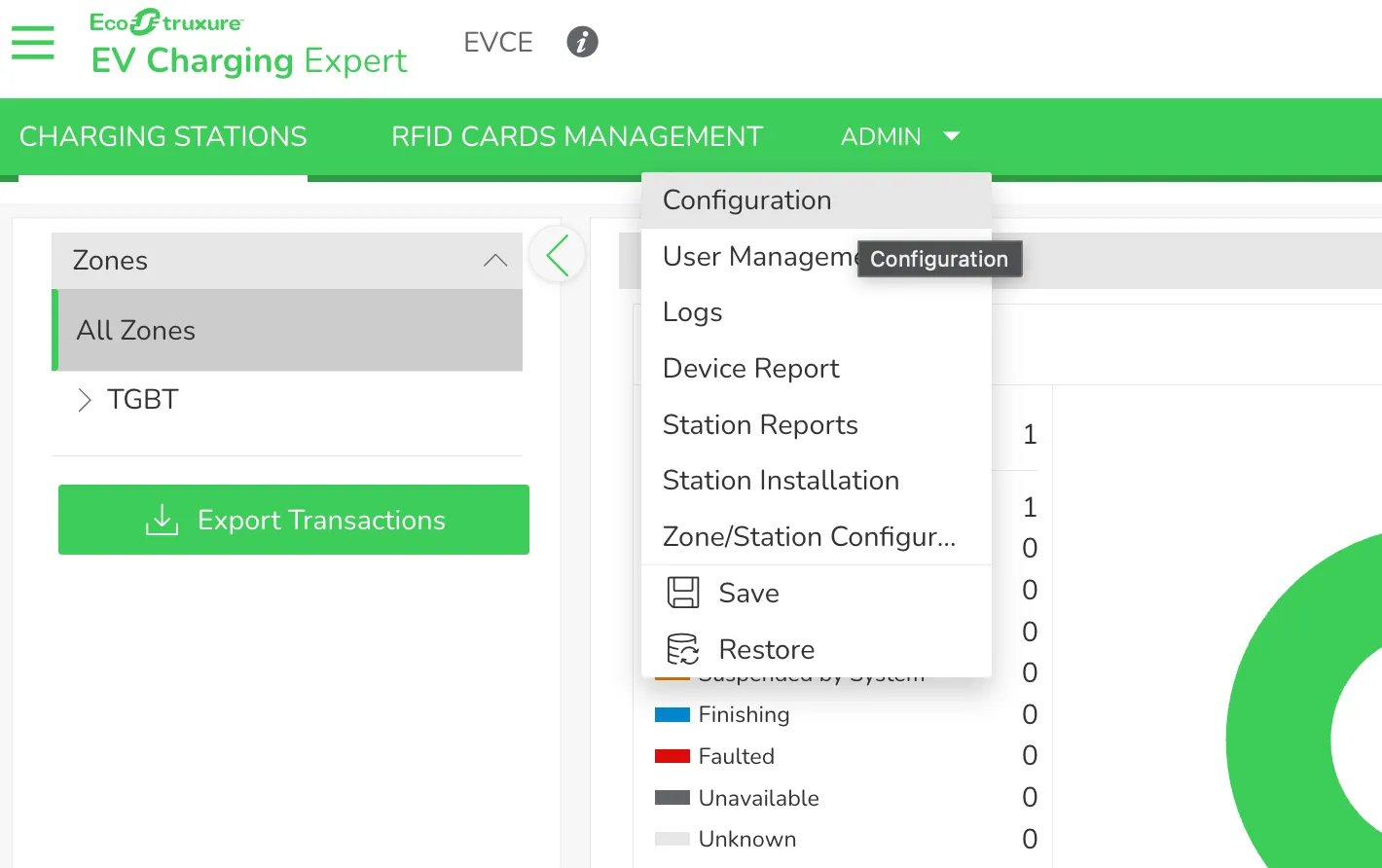Open the hamburger navigation menu
Image resolution: width=1382 pixels, height=868 pixels.
click(x=33, y=43)
